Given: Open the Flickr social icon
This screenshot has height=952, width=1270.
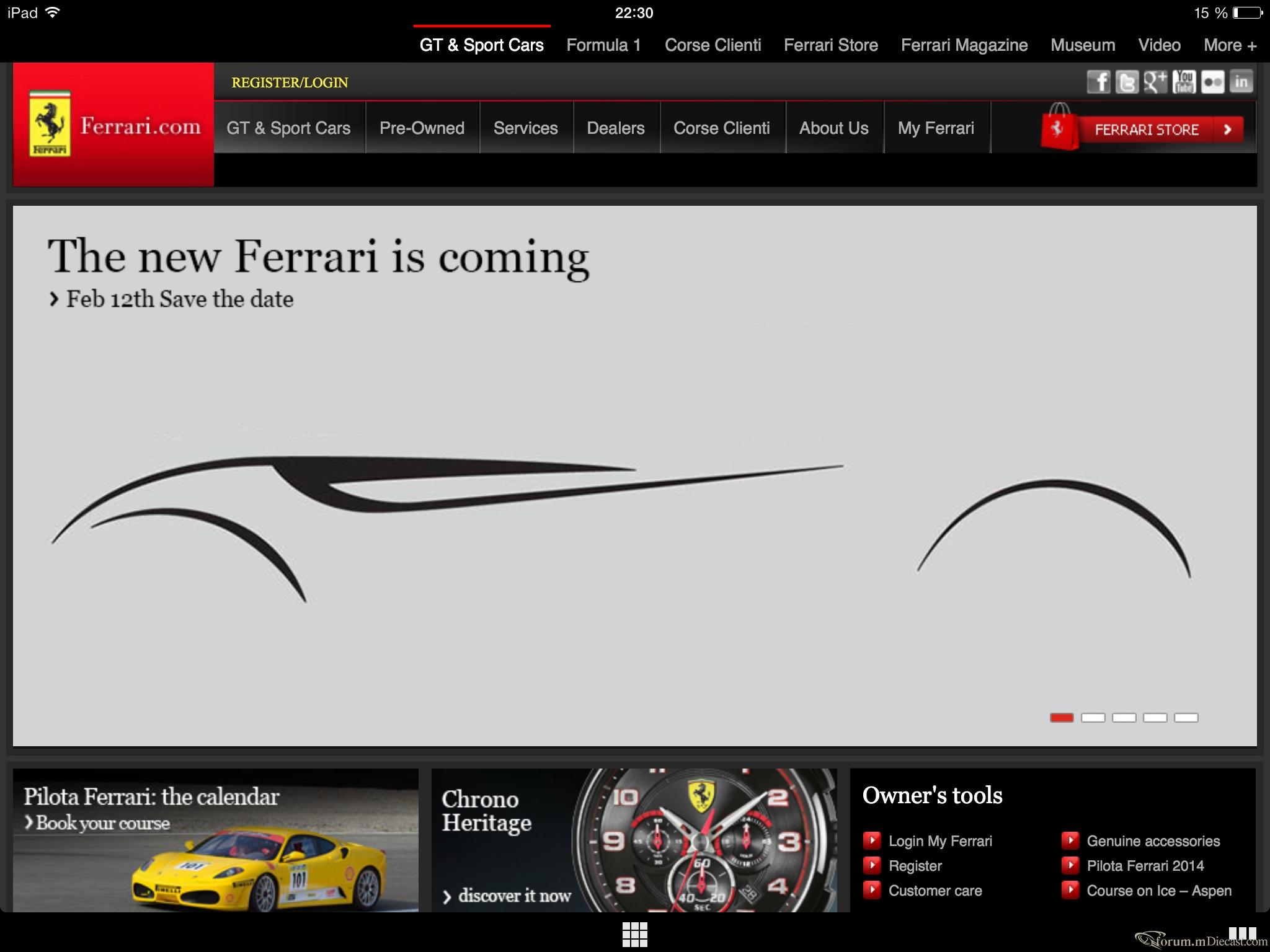Looking at the screenshot, I should coord(1212,82).
